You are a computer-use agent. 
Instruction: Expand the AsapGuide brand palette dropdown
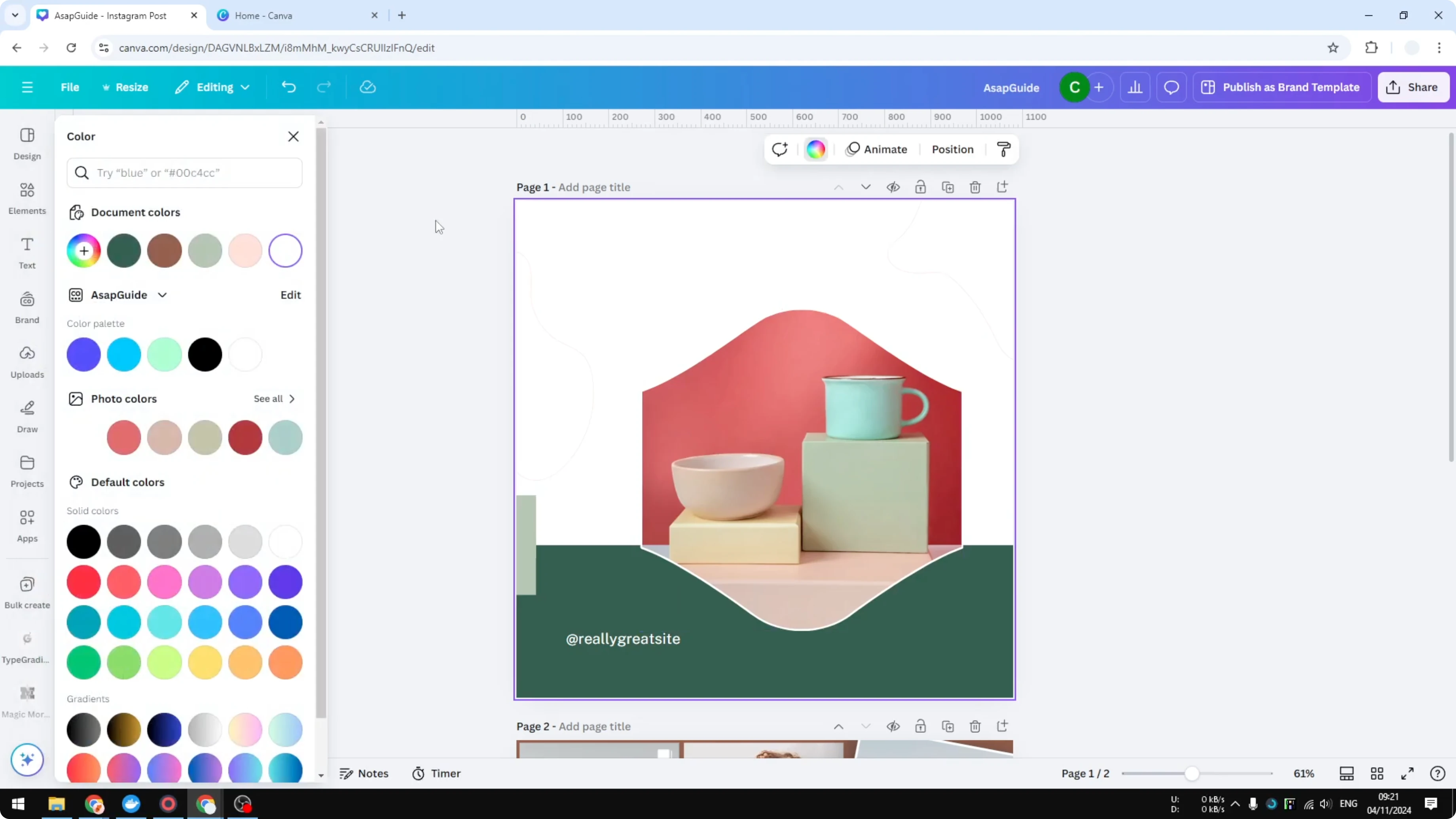click(x=163, y=294)
